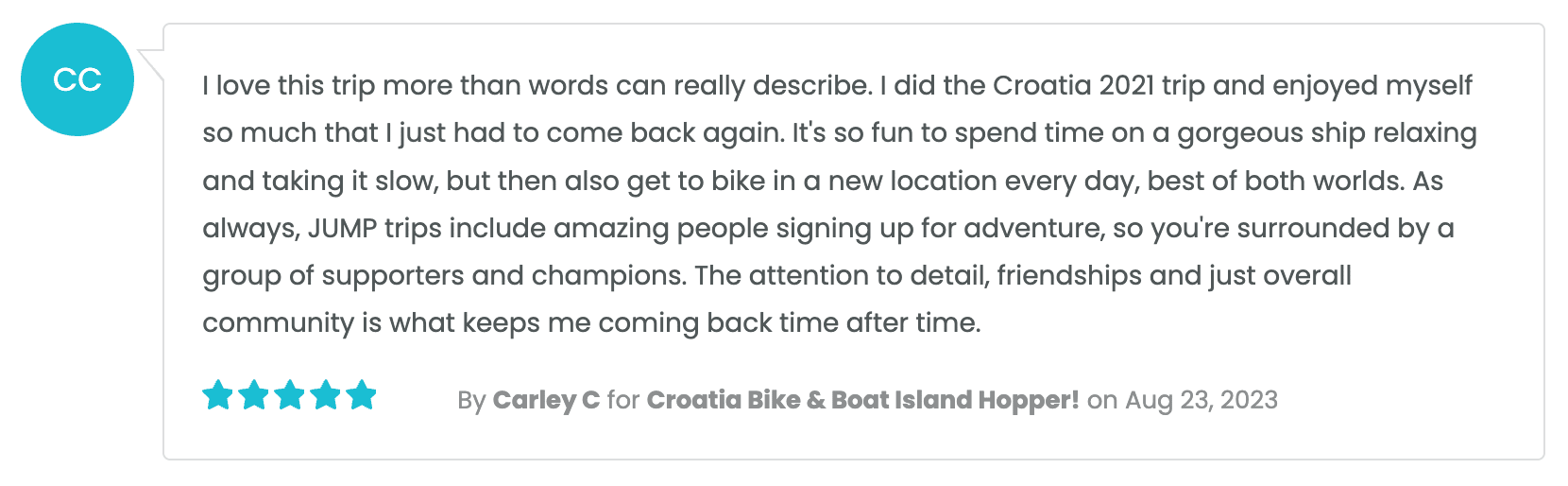Click the line starting 'community is what keeps'
The width and height of the screenshot is (1568, 486).
coord(592,322)
